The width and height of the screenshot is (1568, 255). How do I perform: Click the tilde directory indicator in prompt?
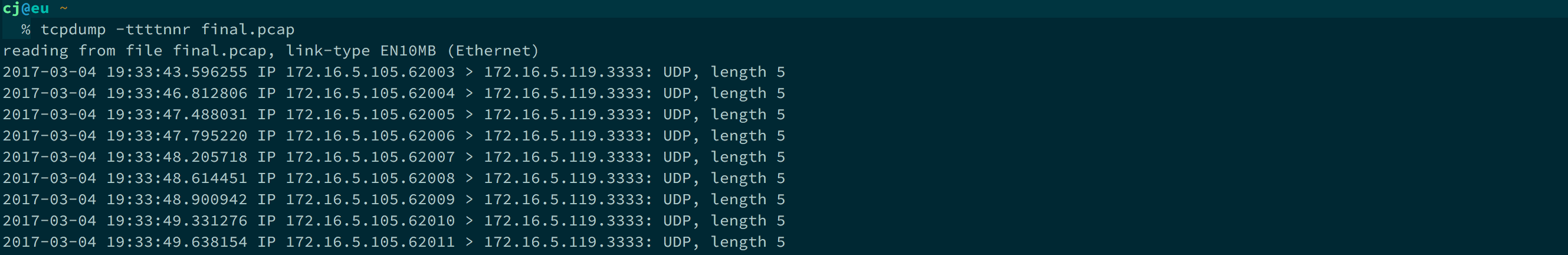(63, 8)
